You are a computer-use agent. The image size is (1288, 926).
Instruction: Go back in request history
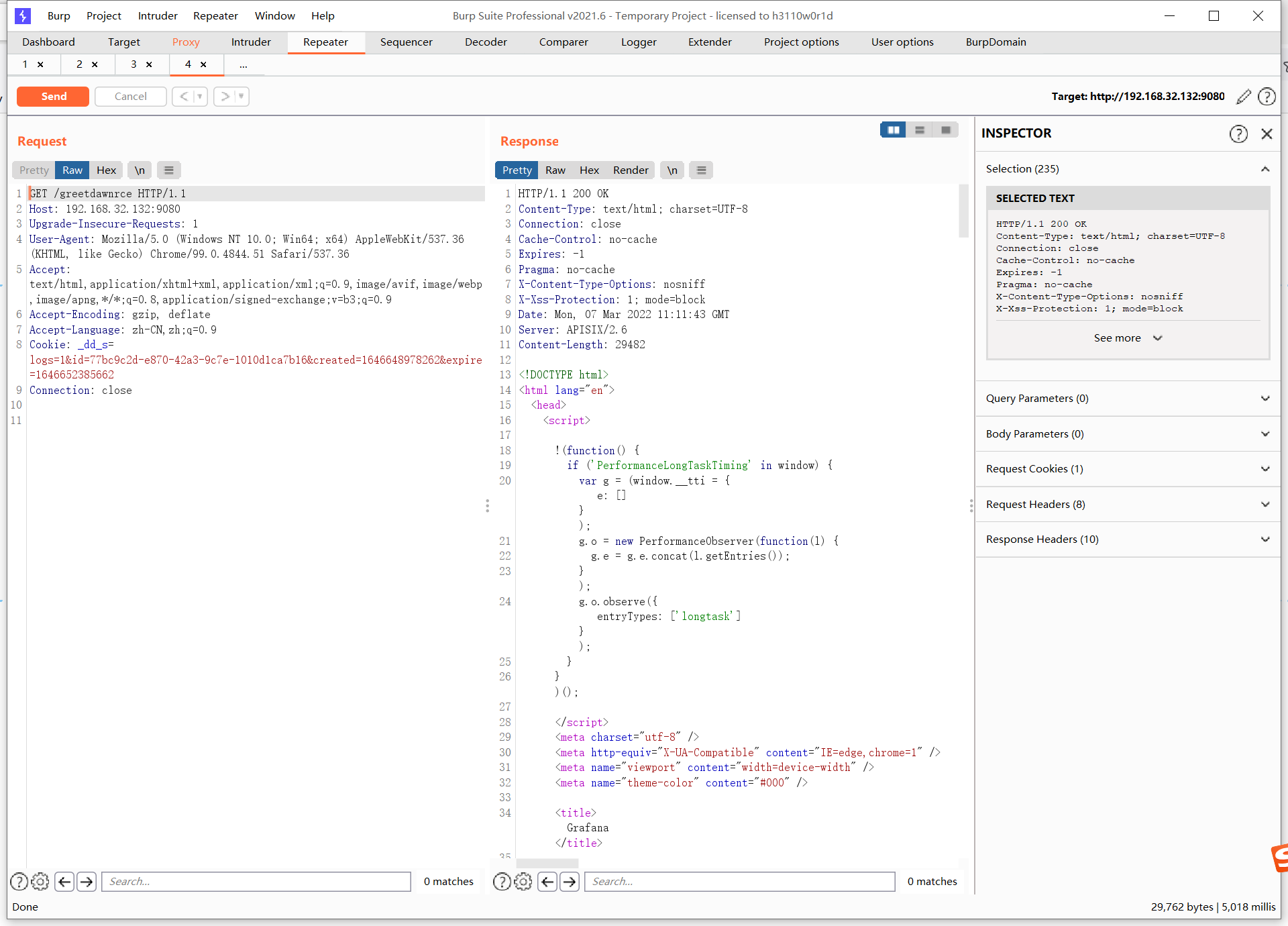(183, 97)
